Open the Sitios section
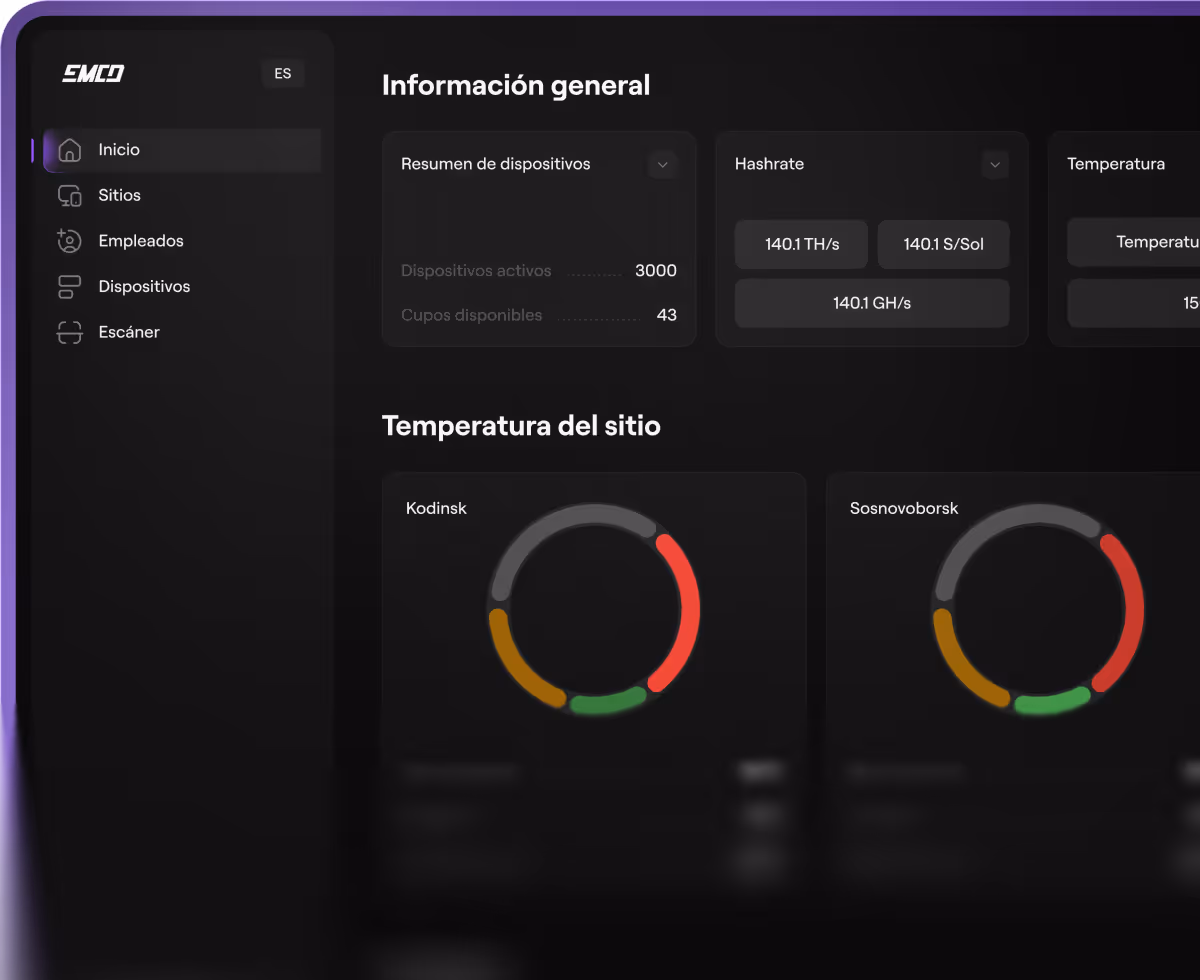 coord(119,195)
